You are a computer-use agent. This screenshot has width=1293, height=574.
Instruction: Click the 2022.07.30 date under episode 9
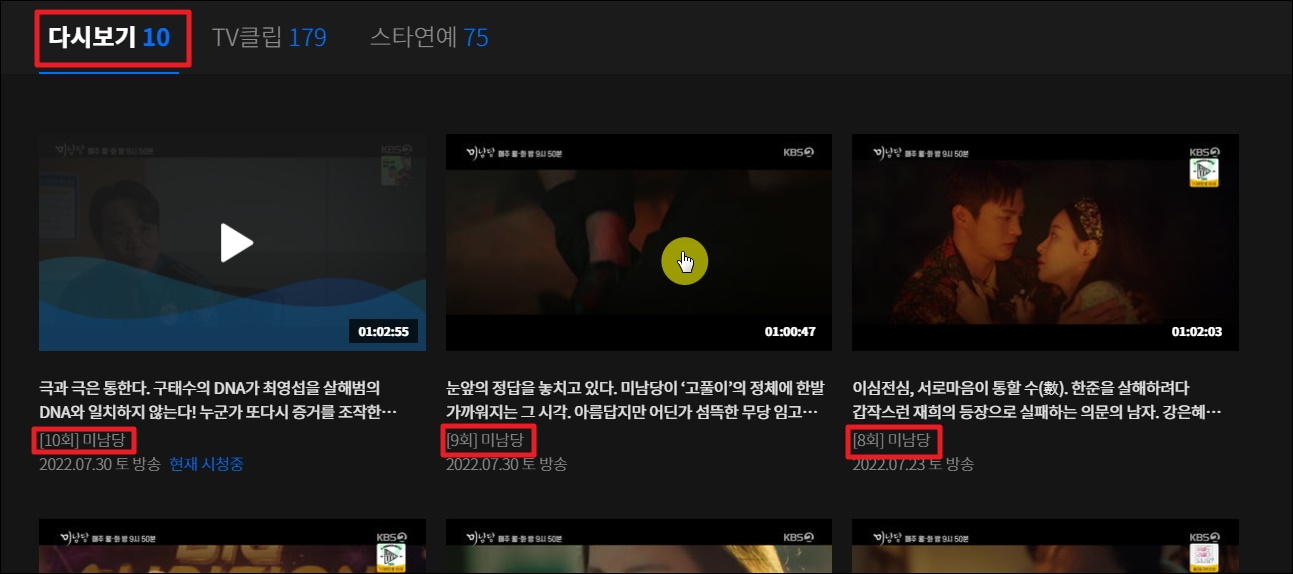(507, 464)
